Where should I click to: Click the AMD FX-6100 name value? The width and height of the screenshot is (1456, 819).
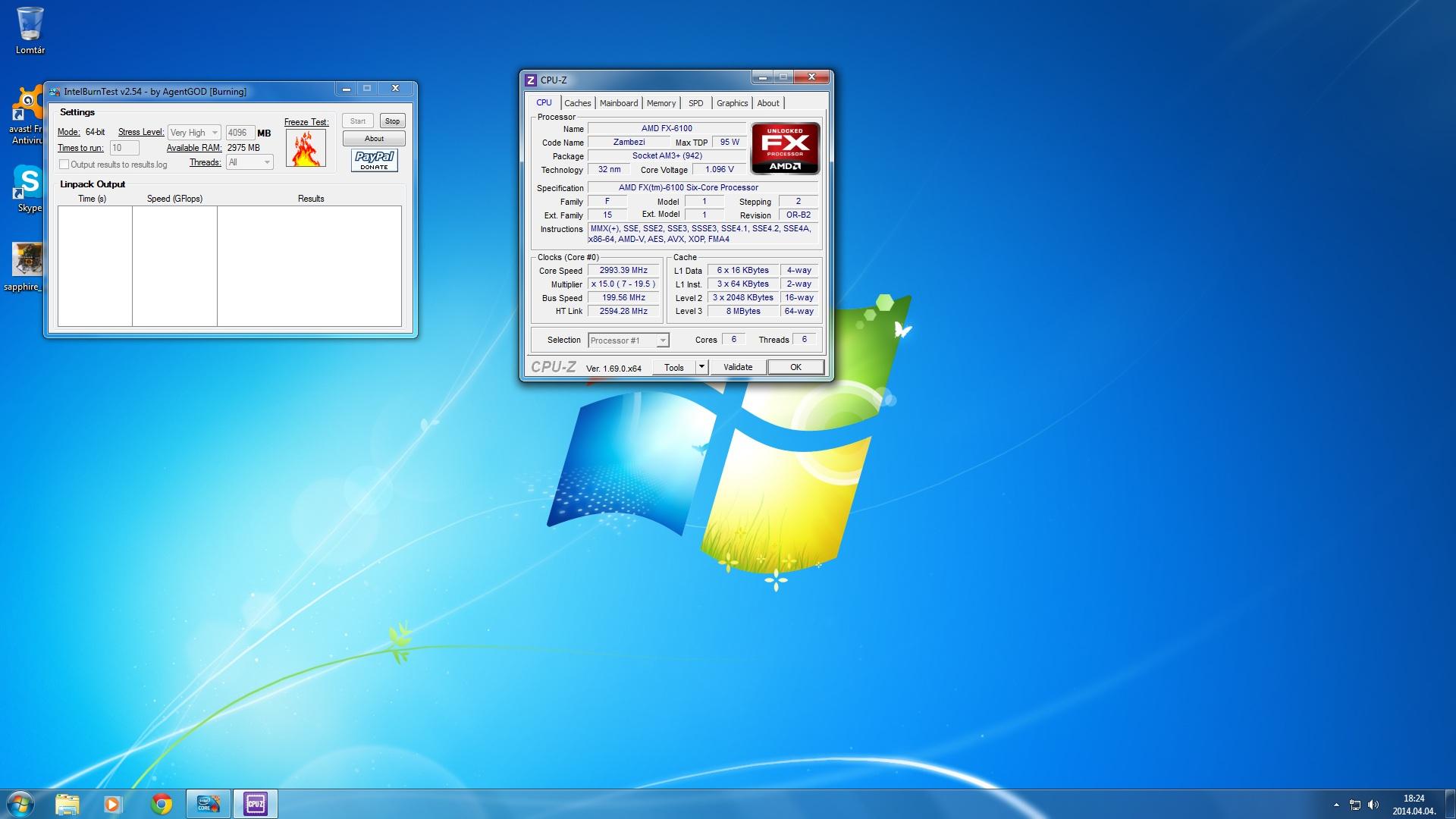tap(667, 128)
